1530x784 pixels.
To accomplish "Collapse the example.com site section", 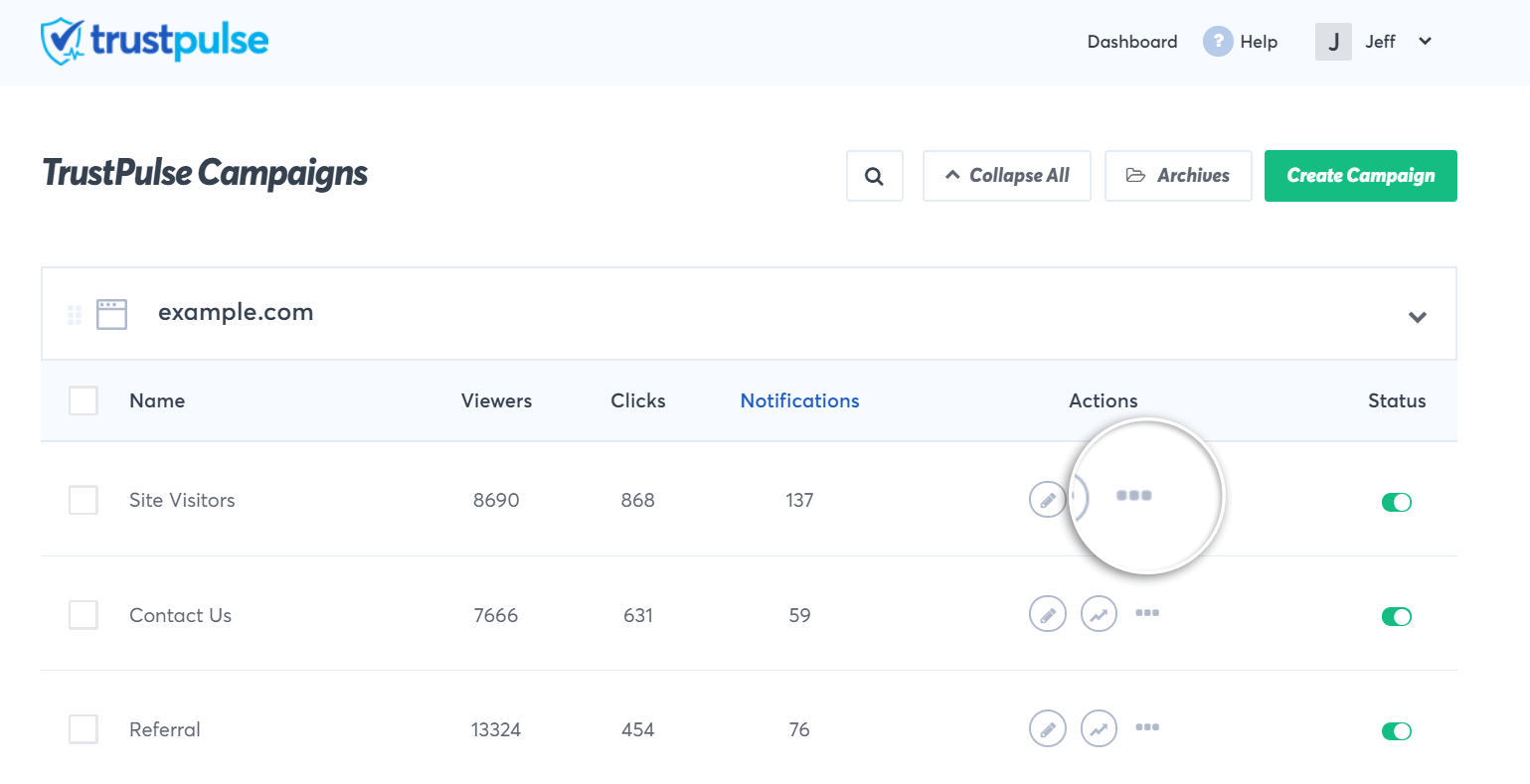I will click(x=1418, y=317).
